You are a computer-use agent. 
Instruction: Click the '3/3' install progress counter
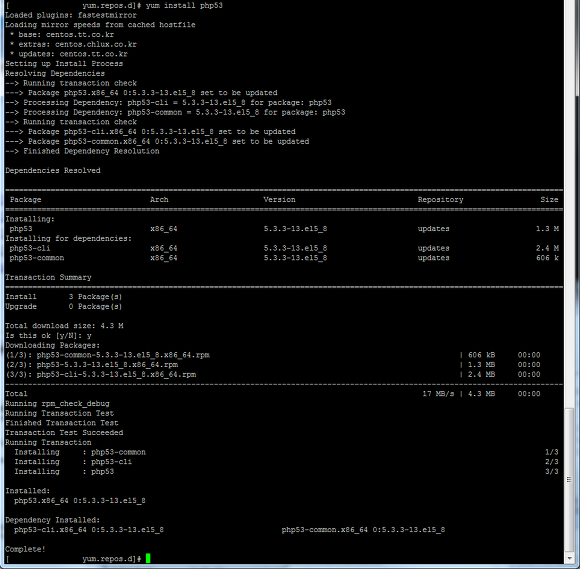pyautogui.click(x=552, y=471)
